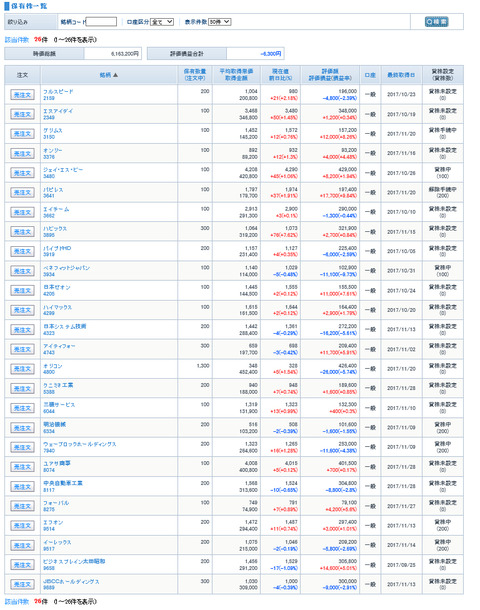Open the 日本ゼオン stock link
Screen dimensions: 480x610
[x=57, y=287]
